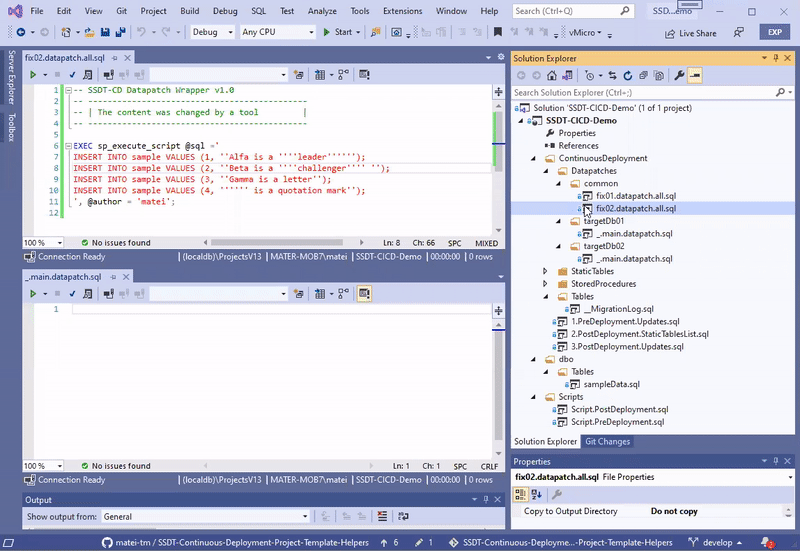Click the Visual Studio logo icon
Screen dimensions: 800x551
point(15,11)
